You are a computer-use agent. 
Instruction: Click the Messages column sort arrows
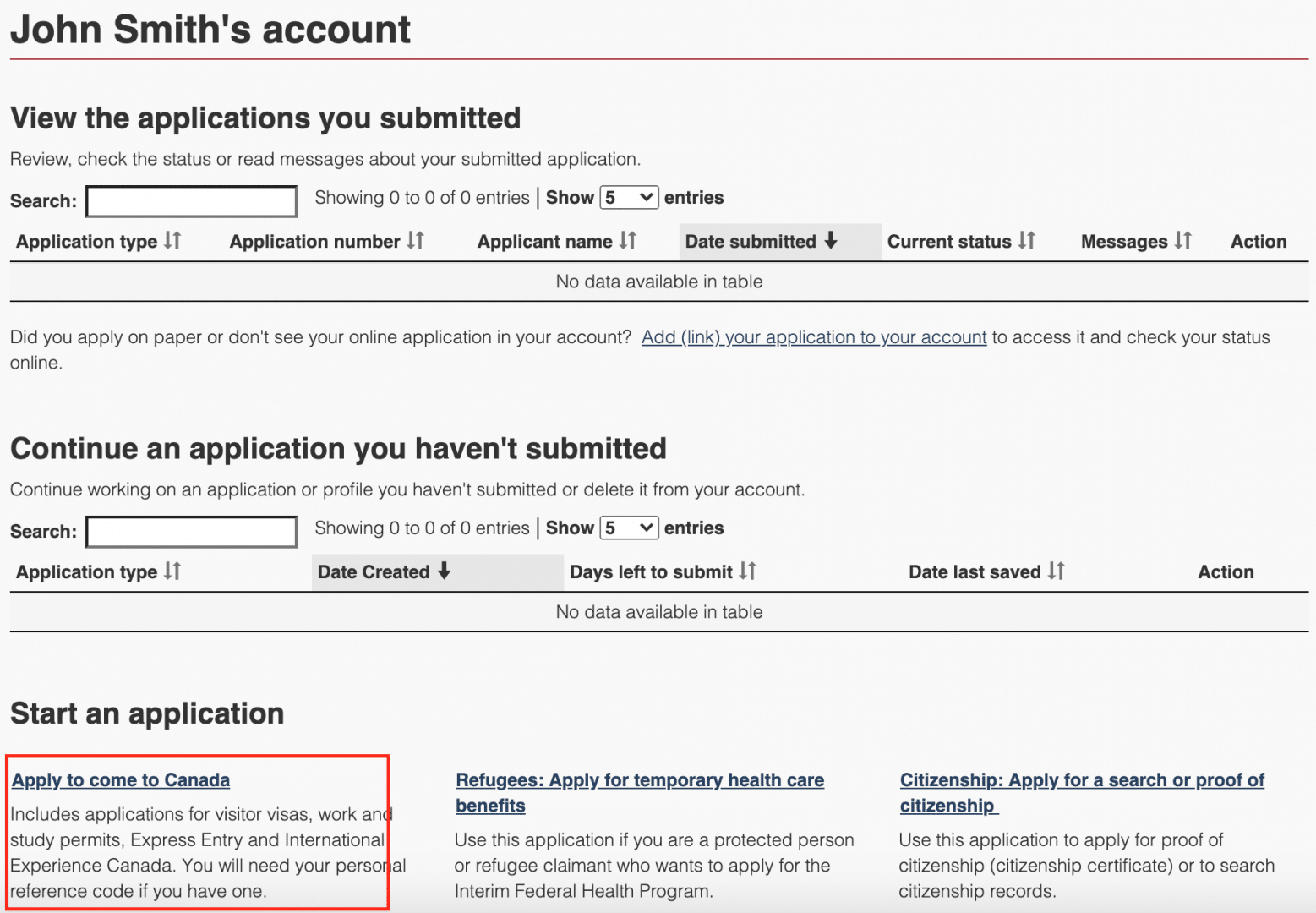[1183, 241]
